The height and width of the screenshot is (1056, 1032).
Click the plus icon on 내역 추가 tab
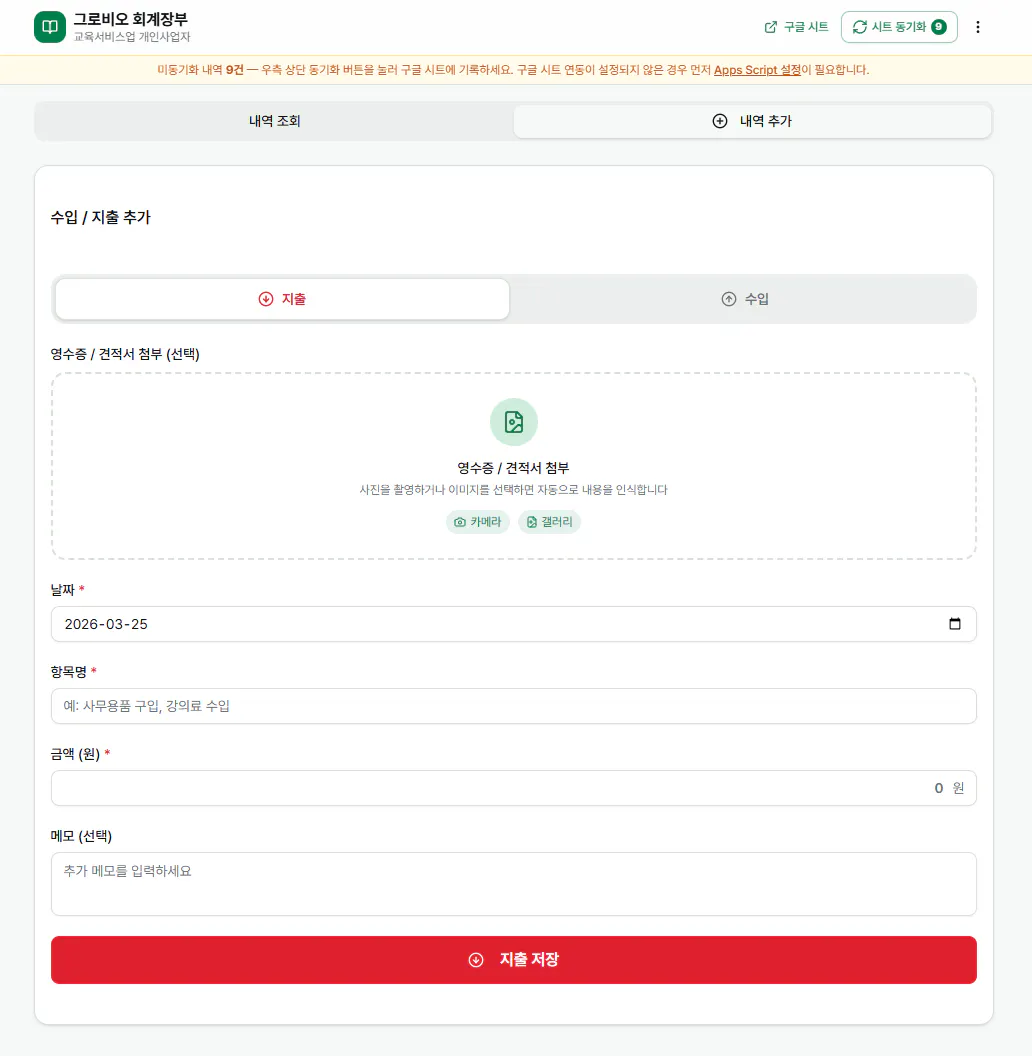click(719, 120)
